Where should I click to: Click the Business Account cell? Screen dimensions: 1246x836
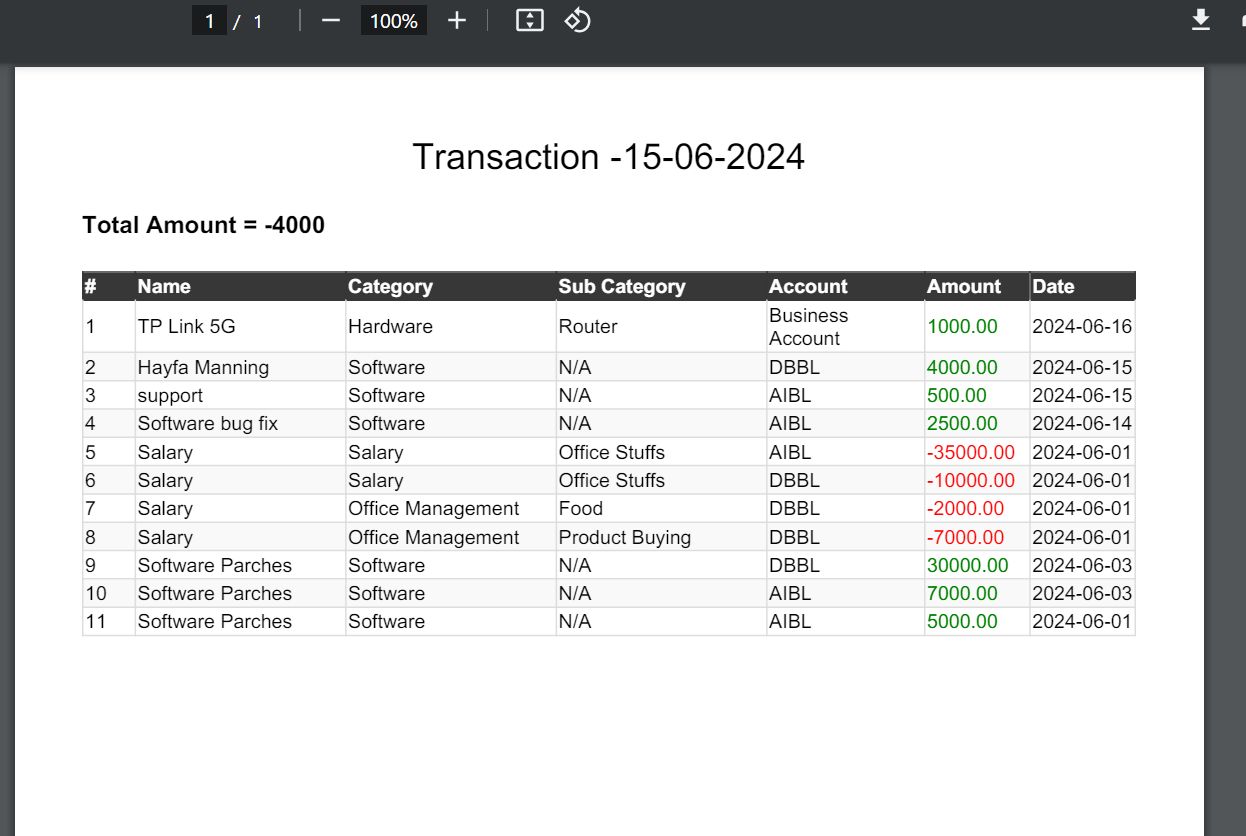point(808,327)
